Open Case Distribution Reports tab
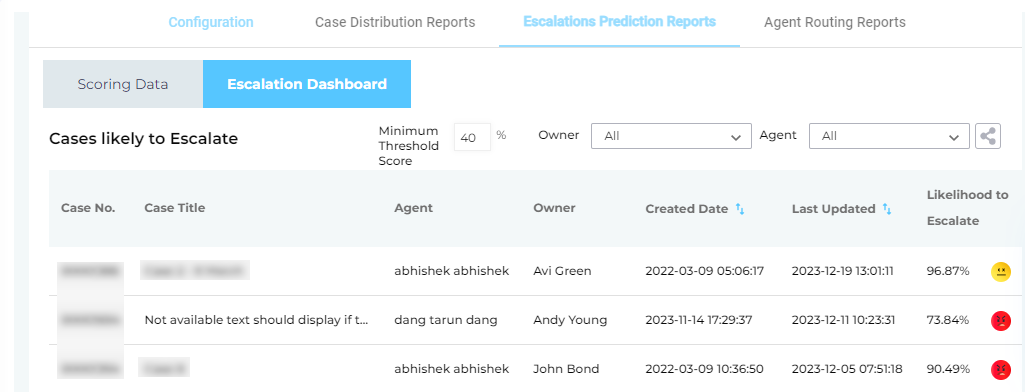 (395, 22)
